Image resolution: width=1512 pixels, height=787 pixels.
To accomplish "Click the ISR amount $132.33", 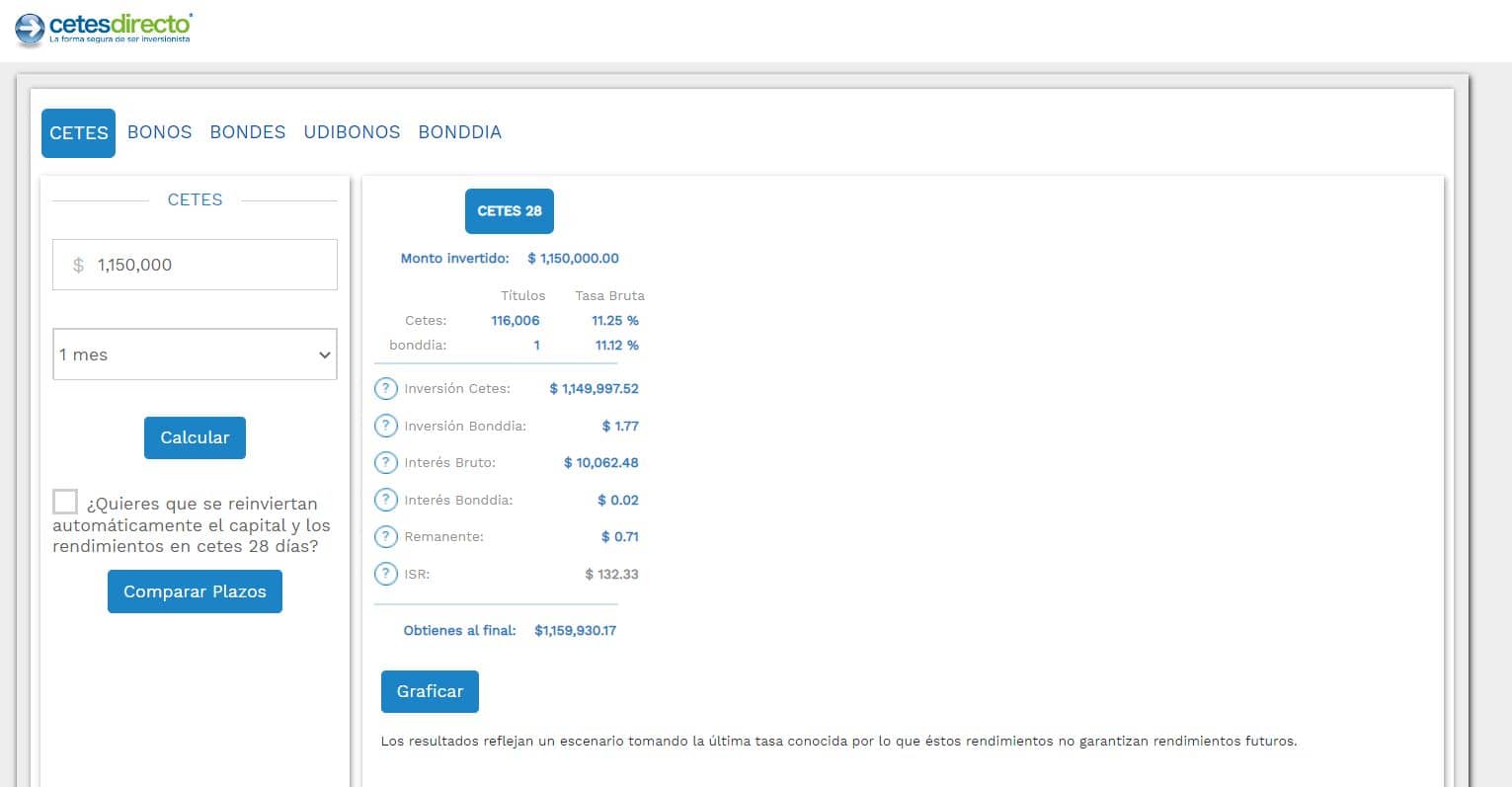I will [611, 575].
